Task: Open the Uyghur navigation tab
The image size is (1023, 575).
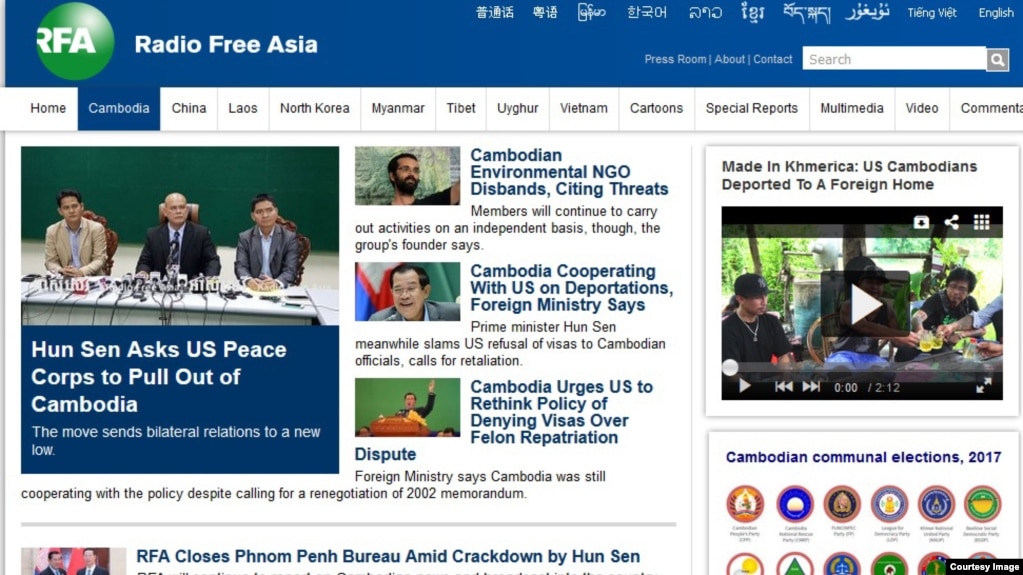Action: click(x=517, y=108)
